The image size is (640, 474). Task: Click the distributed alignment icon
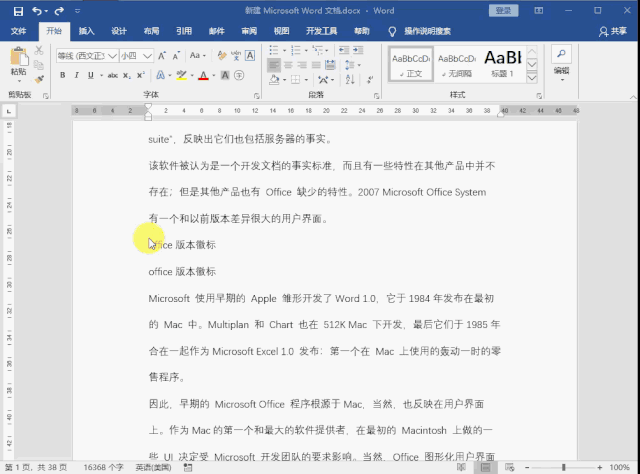tap(330, 65)
